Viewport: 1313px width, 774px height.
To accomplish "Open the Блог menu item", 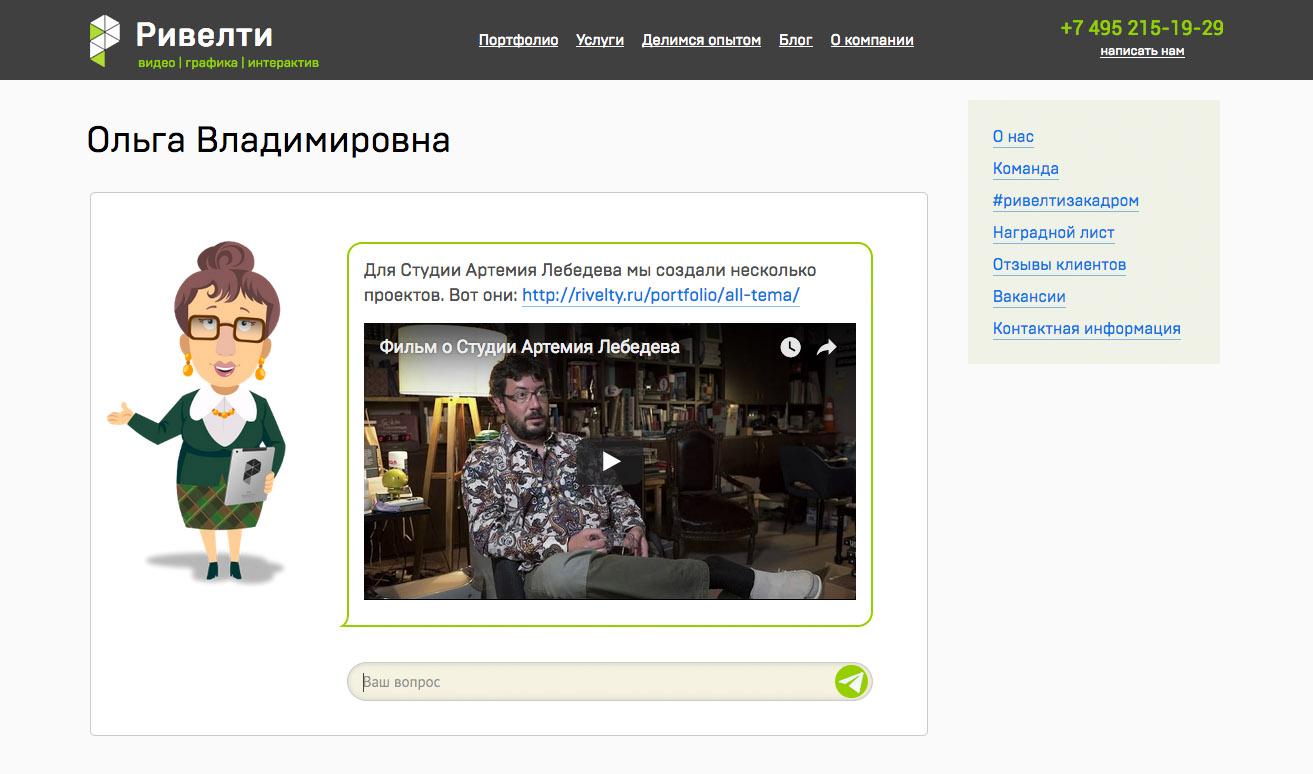I will pos(796,40).
